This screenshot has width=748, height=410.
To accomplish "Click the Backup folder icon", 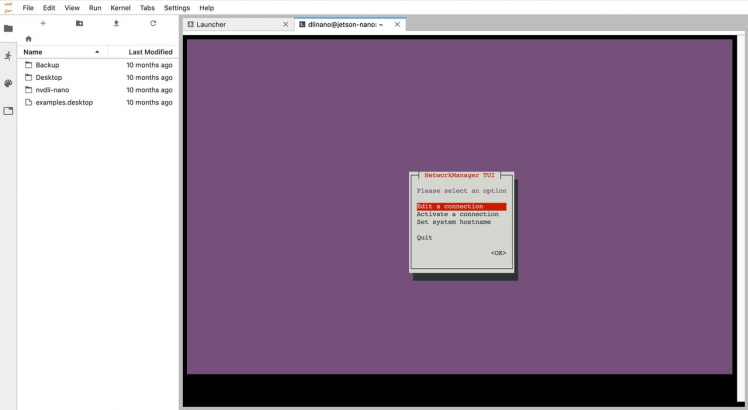I will pos(29,64).
